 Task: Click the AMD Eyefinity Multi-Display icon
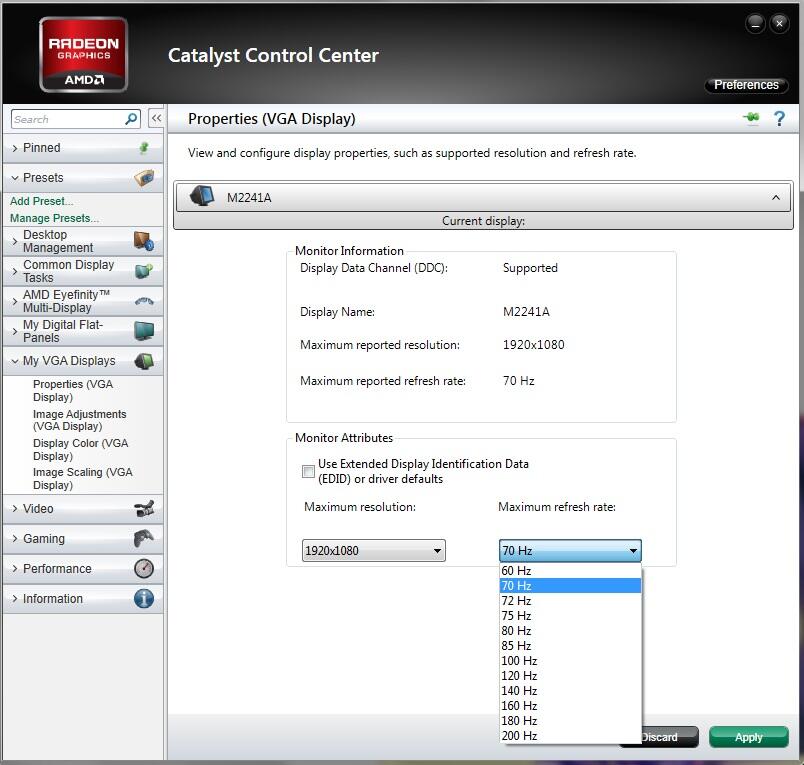[144, 301]
